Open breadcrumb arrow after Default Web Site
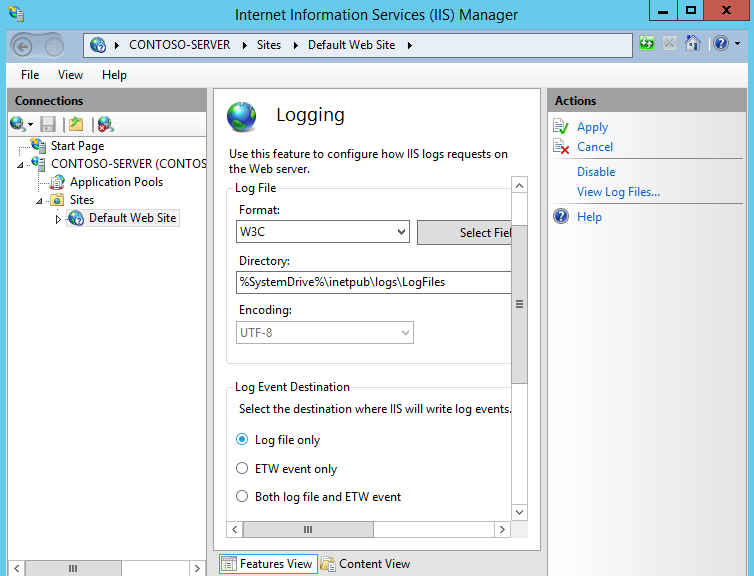This screenshot has height=576, width=754. tap(410, 45)
